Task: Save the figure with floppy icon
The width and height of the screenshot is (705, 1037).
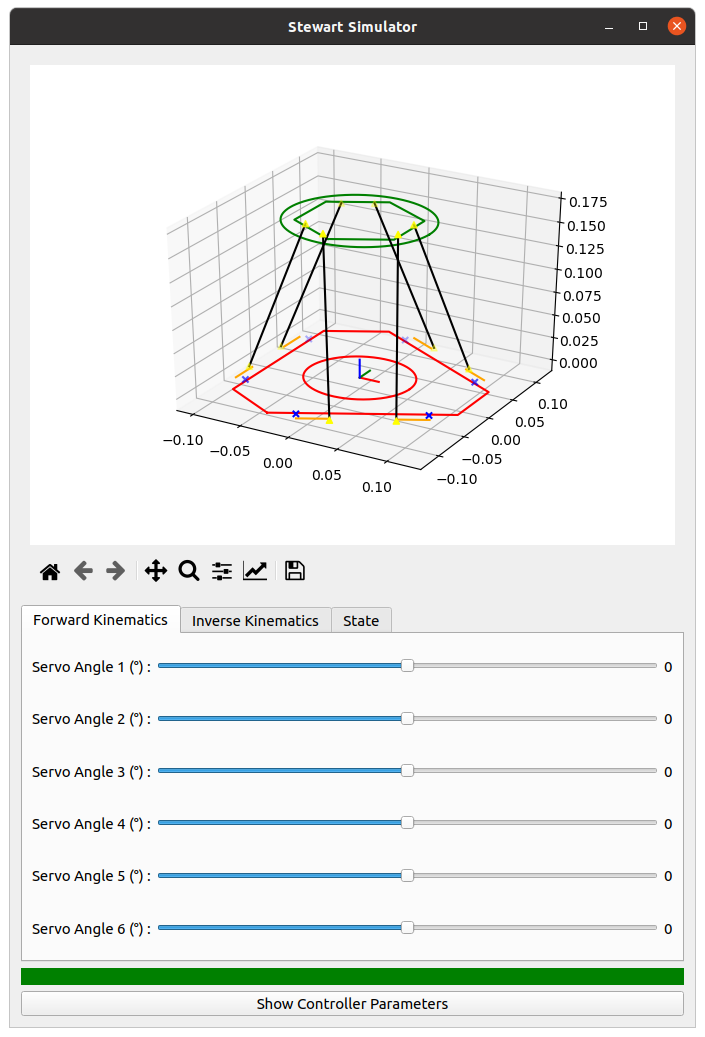Action: coord(294,571)
